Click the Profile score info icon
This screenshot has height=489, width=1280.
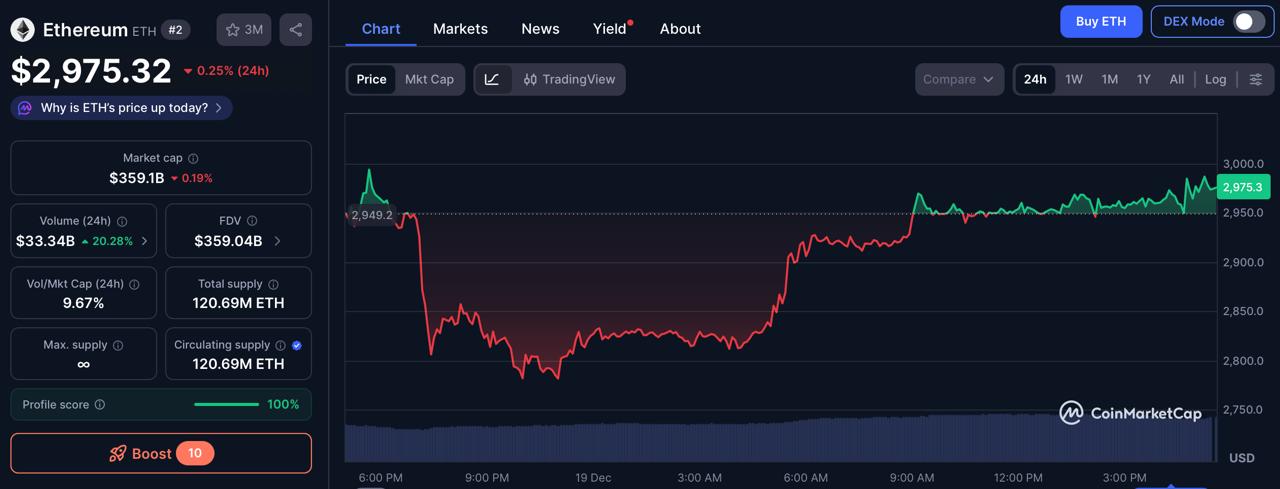pyautogui.click(x=99, y=405)
